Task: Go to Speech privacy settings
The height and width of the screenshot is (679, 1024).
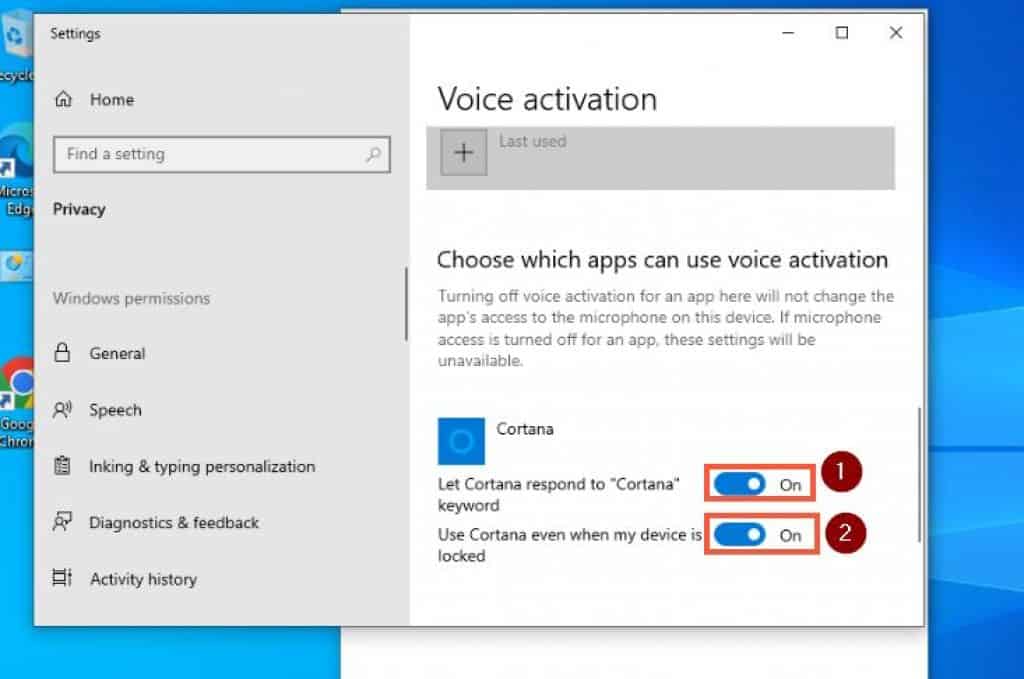Action: tap(116, 410)
